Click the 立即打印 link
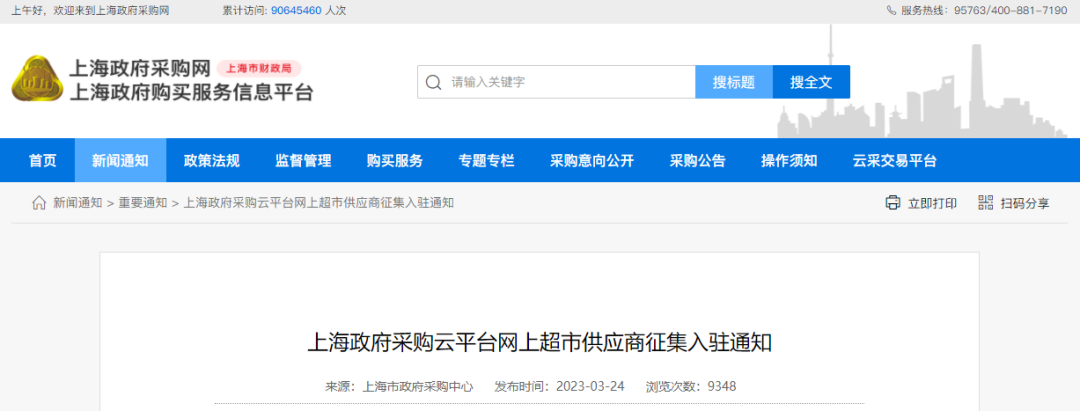 pyautogui.click(x=933, y=204)
